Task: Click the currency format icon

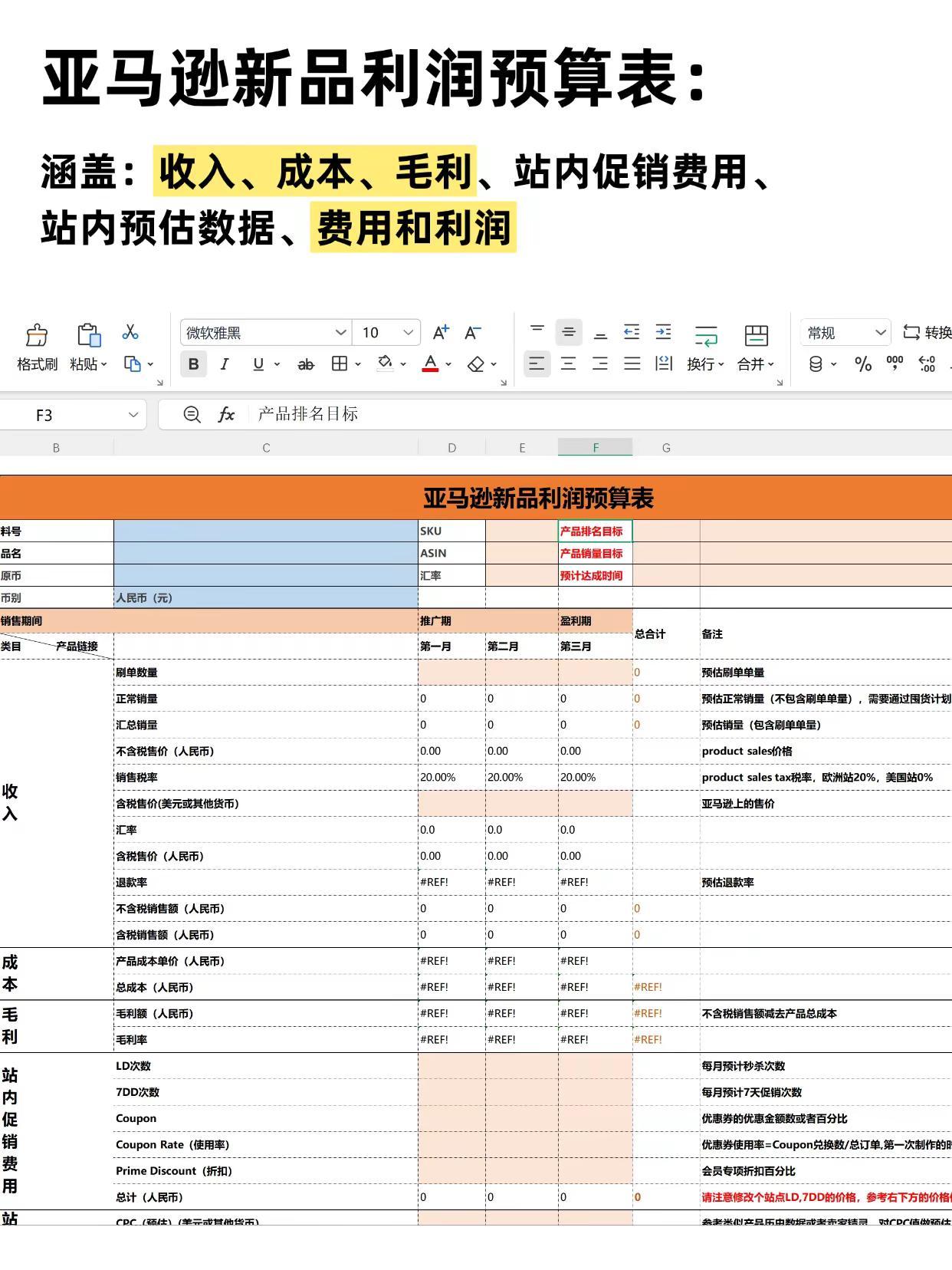Action: tap(817, 364)
